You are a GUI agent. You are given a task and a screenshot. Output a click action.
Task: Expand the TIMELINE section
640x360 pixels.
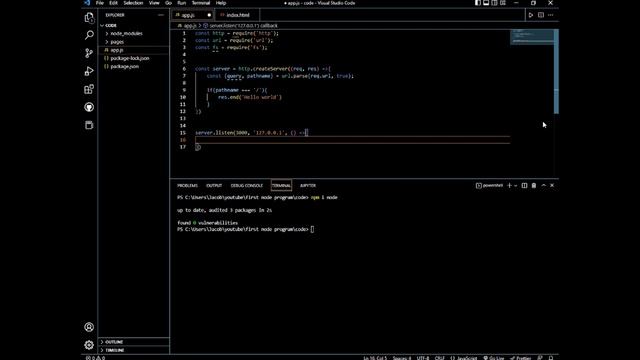click(x=133, y=350)
